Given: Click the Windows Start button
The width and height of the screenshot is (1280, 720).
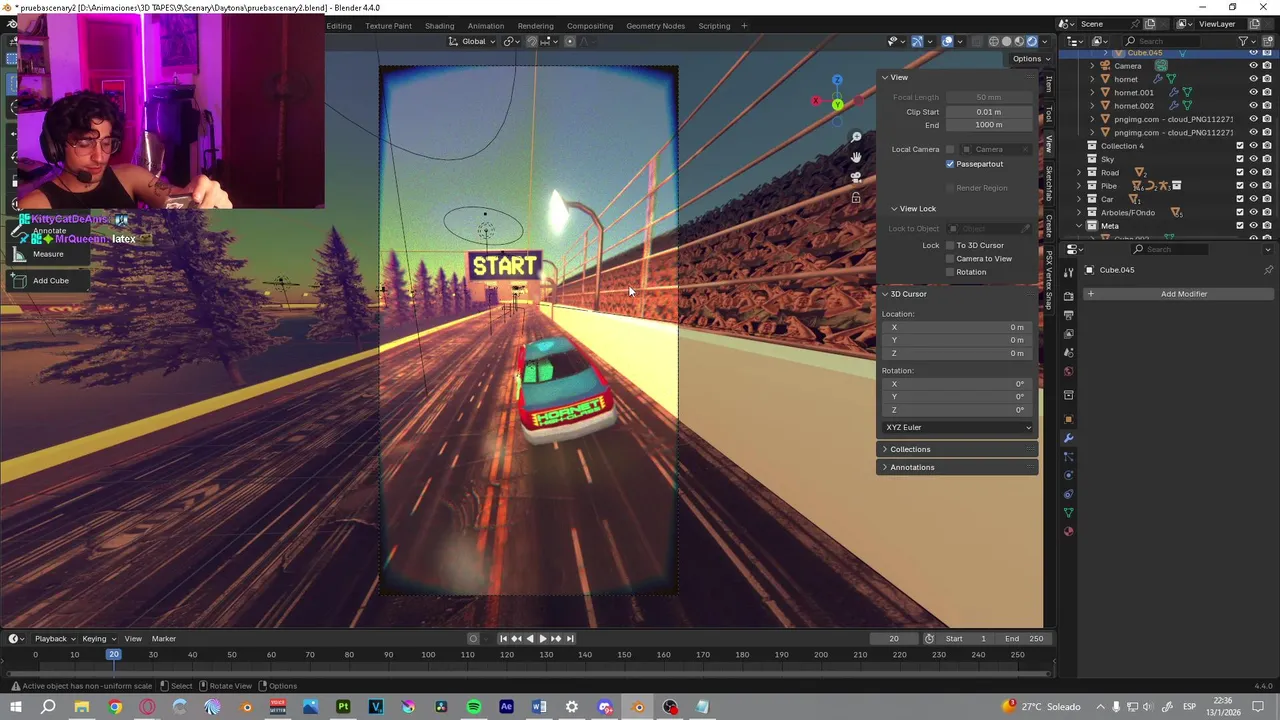Looking at the screenshot, I should click(x=16, y=707).
